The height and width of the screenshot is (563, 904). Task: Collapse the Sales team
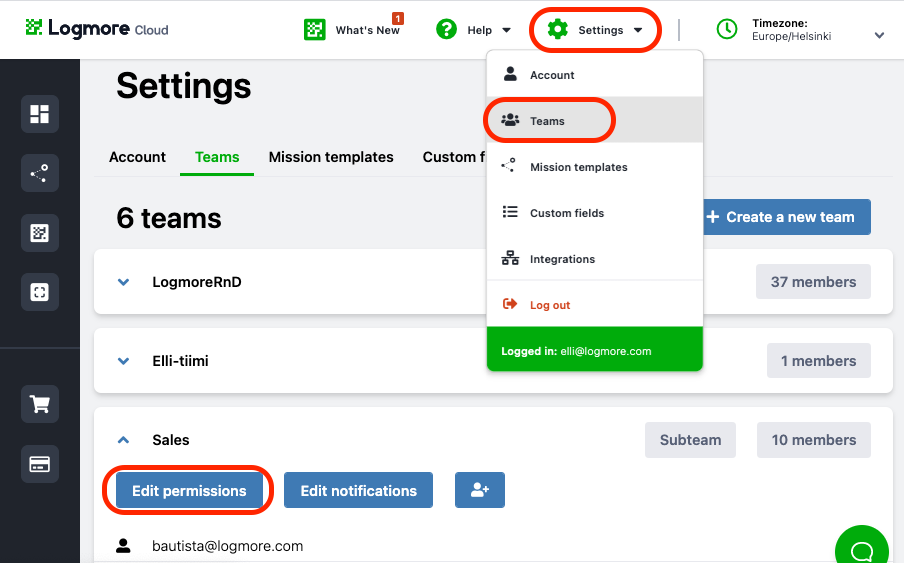point(123,440)
